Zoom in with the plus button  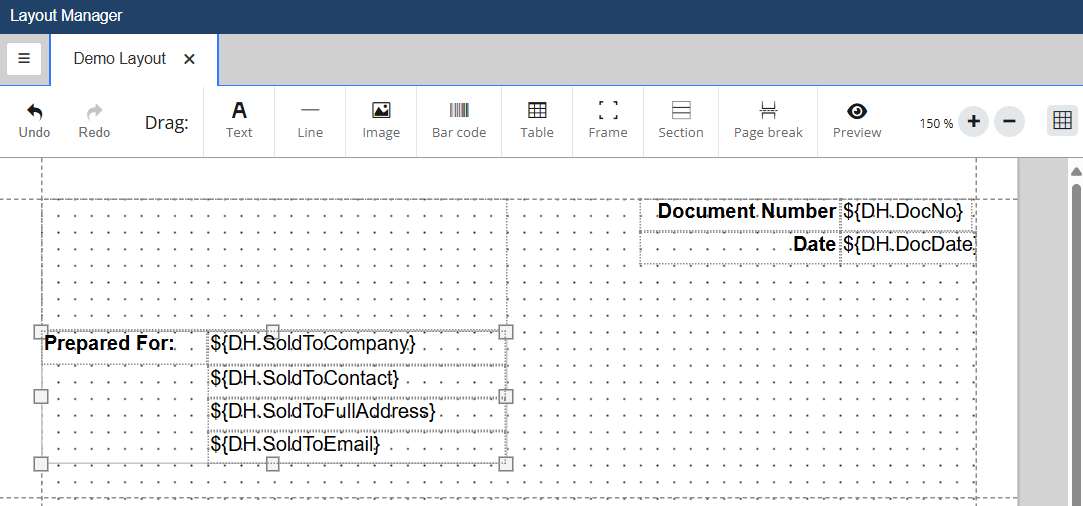(973, 122)
